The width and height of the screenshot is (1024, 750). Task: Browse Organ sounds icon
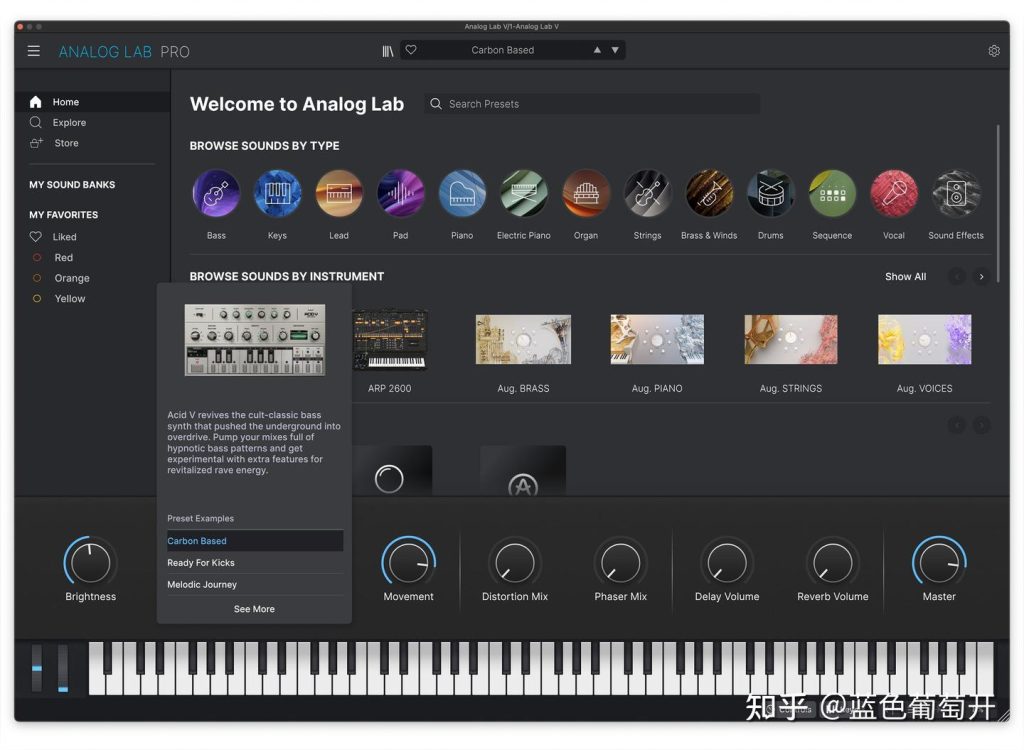point(586,193)
